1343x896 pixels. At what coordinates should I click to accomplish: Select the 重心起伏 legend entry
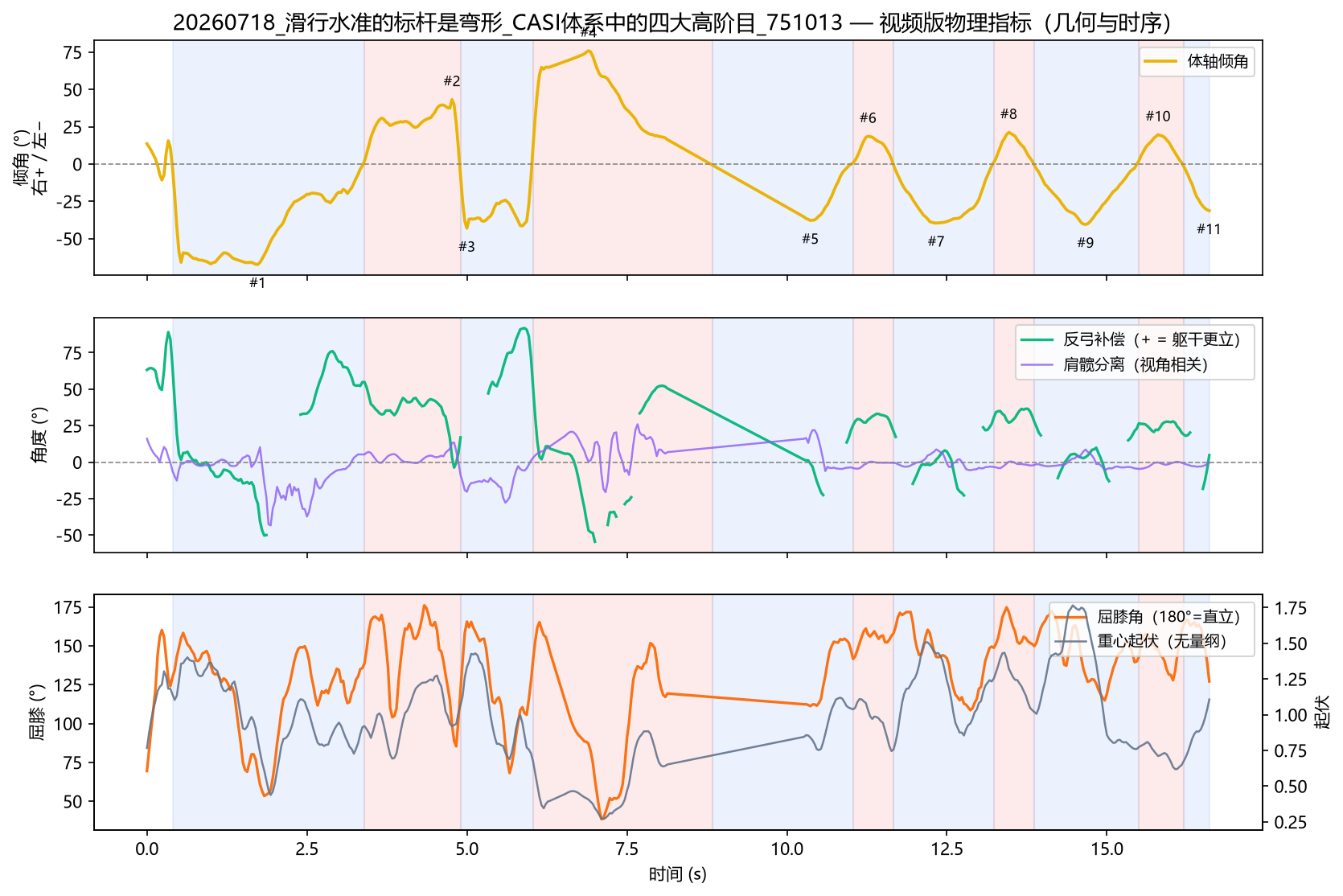[x=1142, y=641]
